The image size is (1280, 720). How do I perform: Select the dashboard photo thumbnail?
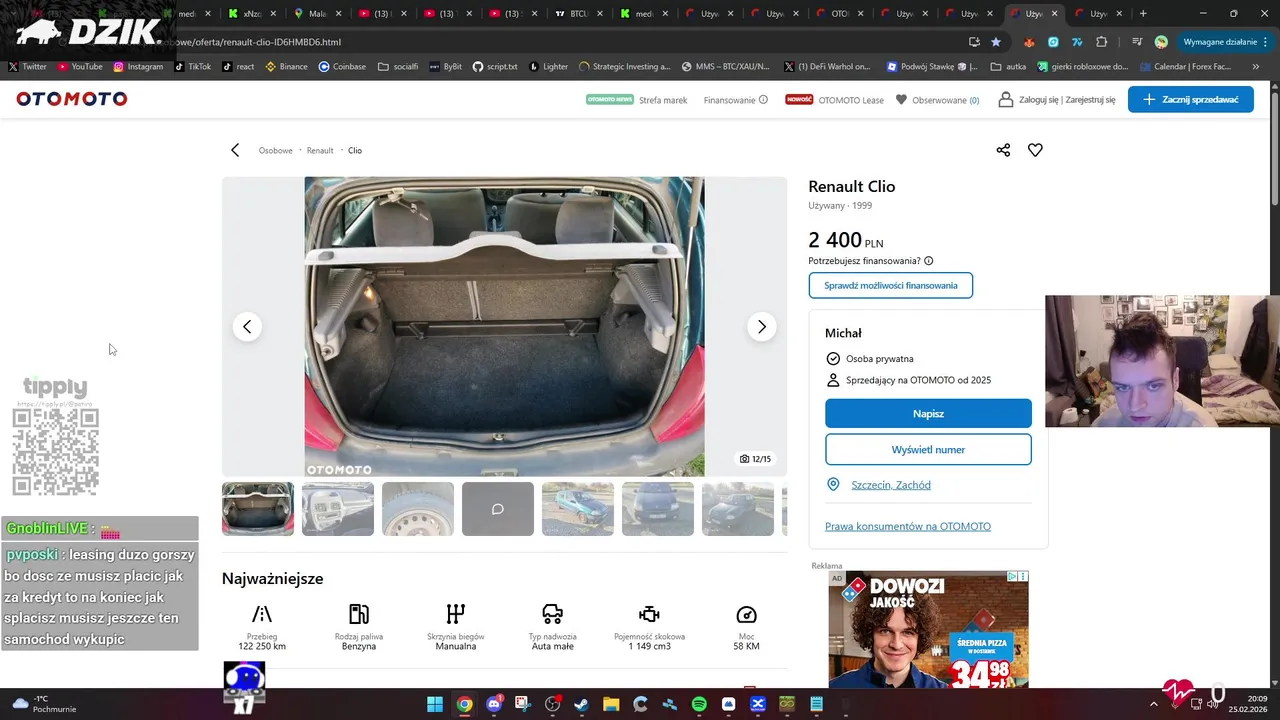coord(338,509)
